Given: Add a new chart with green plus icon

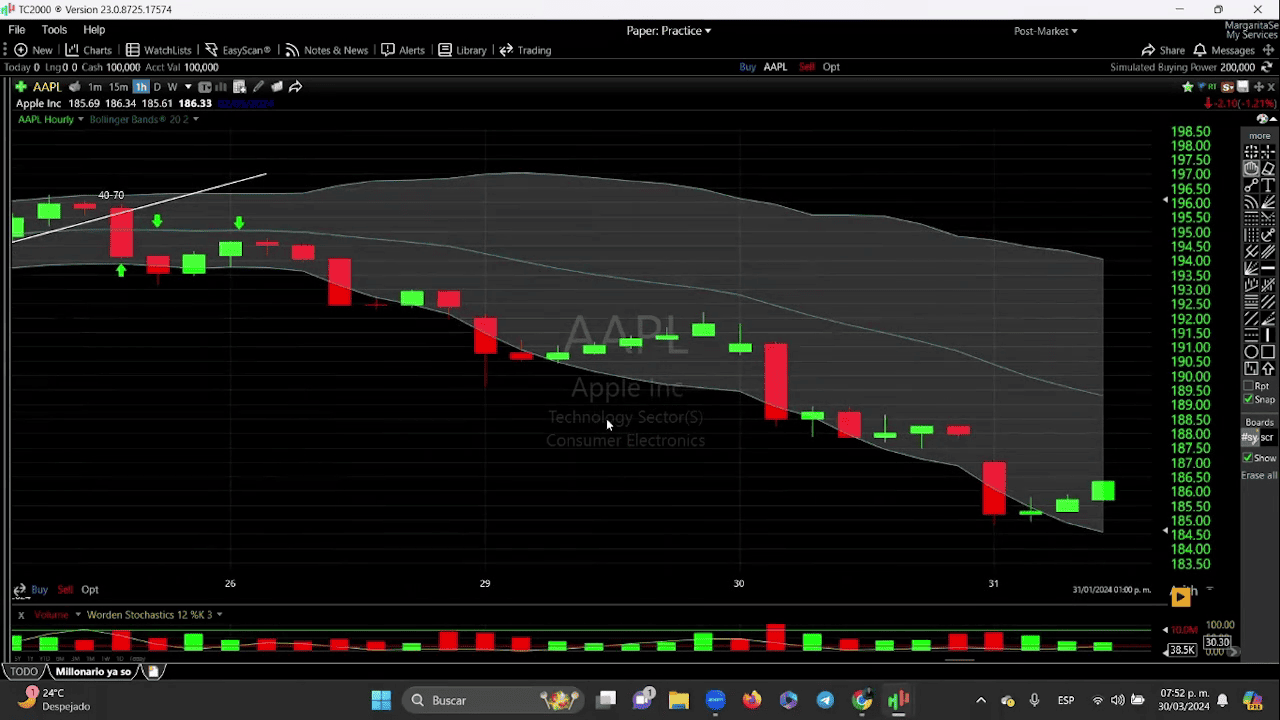Looking at the screenshot, I should 20,87.
